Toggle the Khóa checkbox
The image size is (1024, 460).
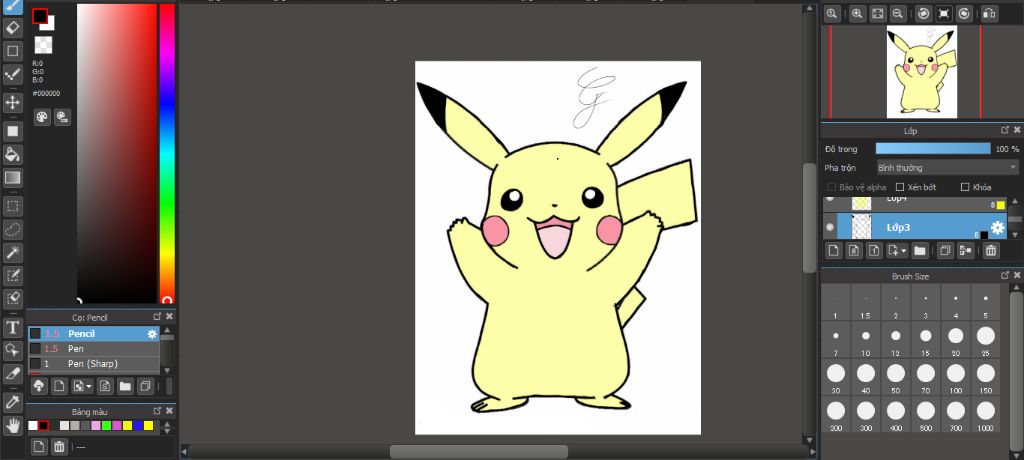[965, 188]
